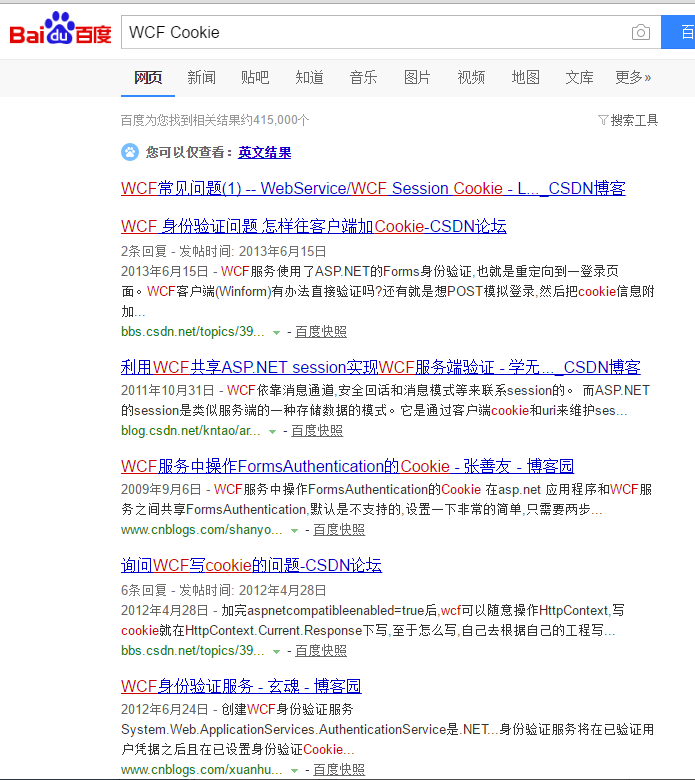Click the URL www.cnblogs.com/xuanhu...

201,770
